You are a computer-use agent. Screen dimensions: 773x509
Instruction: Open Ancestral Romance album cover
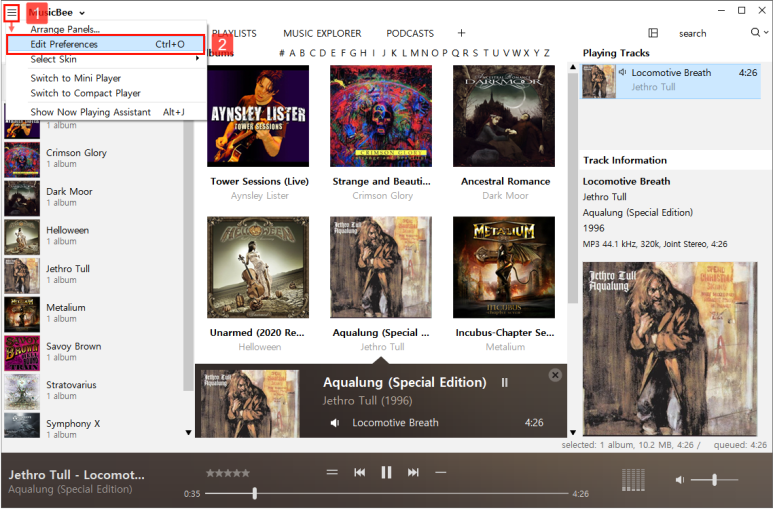504,116
